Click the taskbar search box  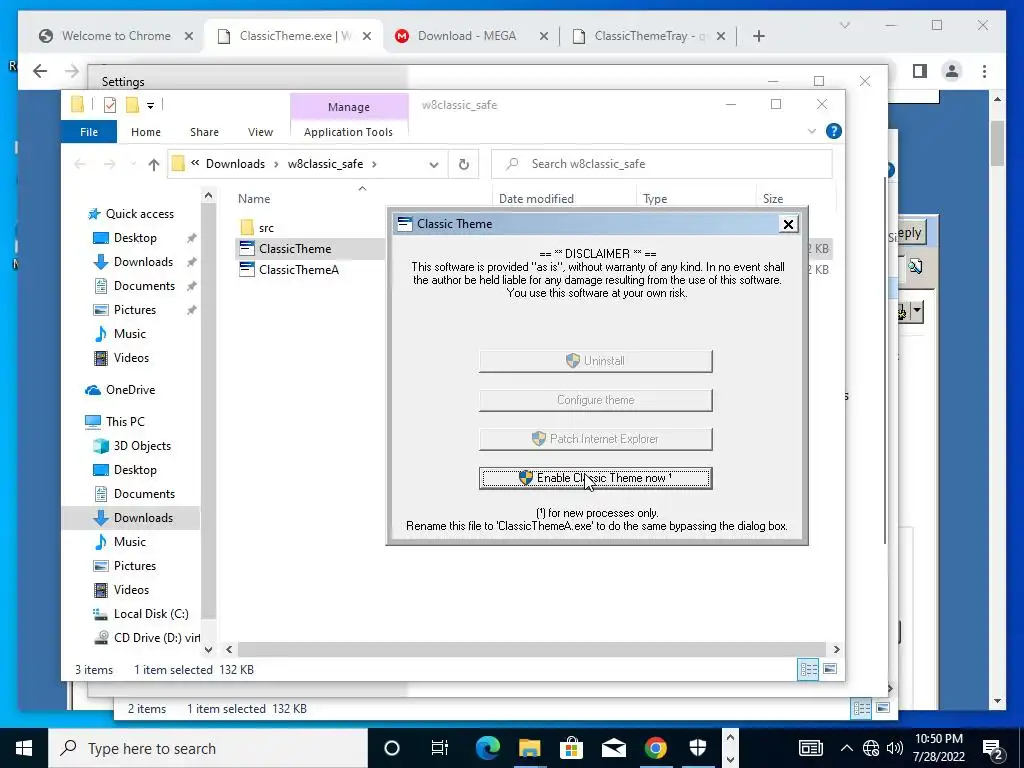click(208, 748)
